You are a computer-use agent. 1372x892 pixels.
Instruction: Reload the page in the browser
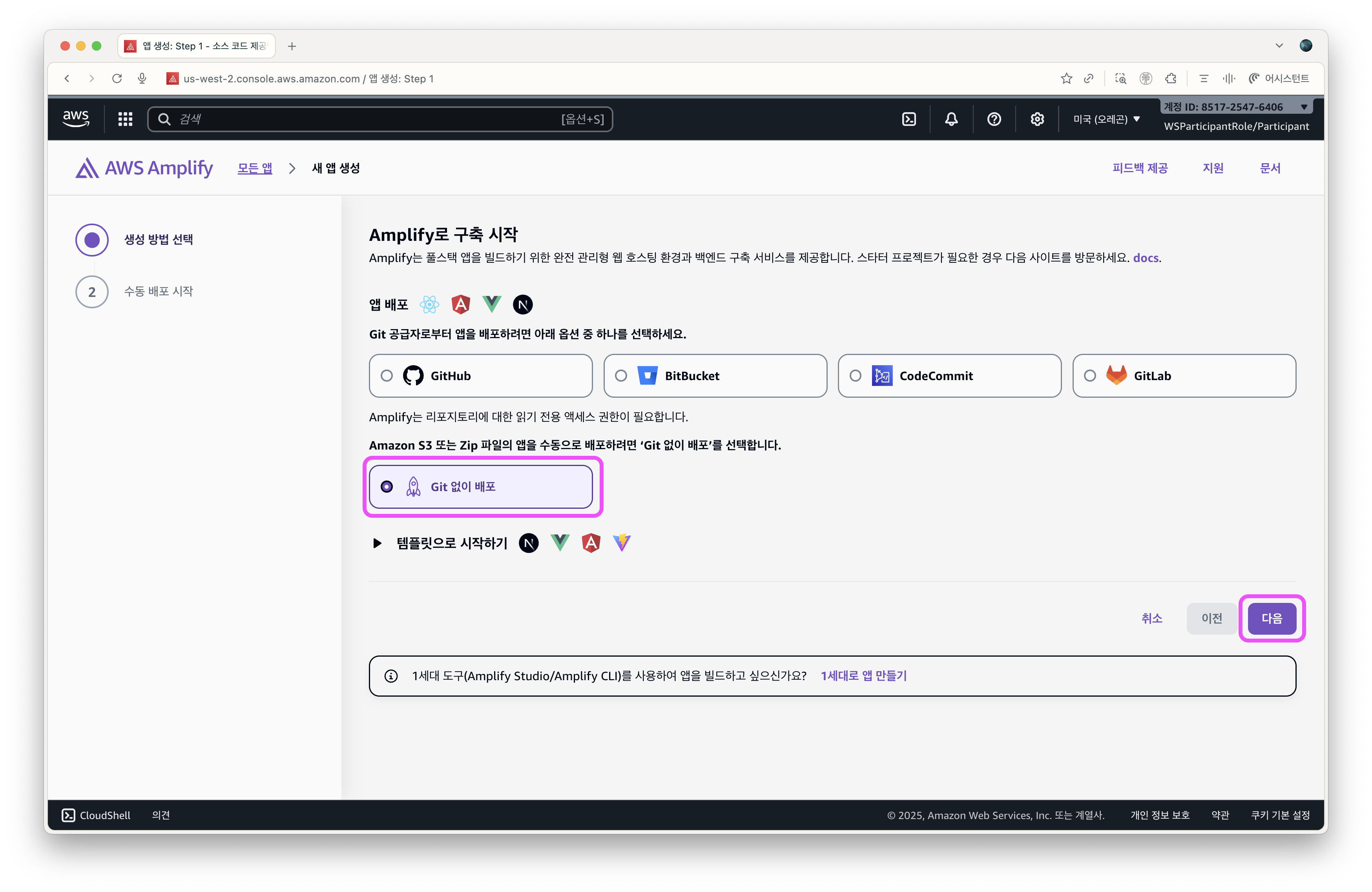117,78
